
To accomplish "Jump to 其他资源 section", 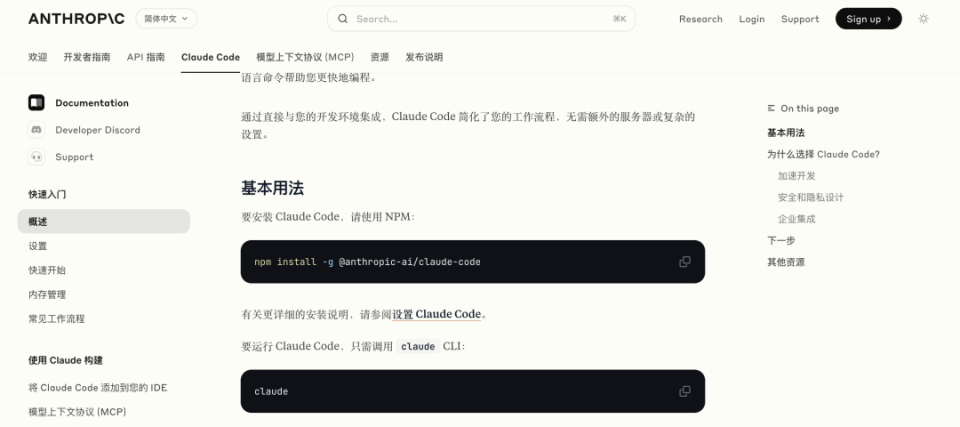I will pos(786,262).
